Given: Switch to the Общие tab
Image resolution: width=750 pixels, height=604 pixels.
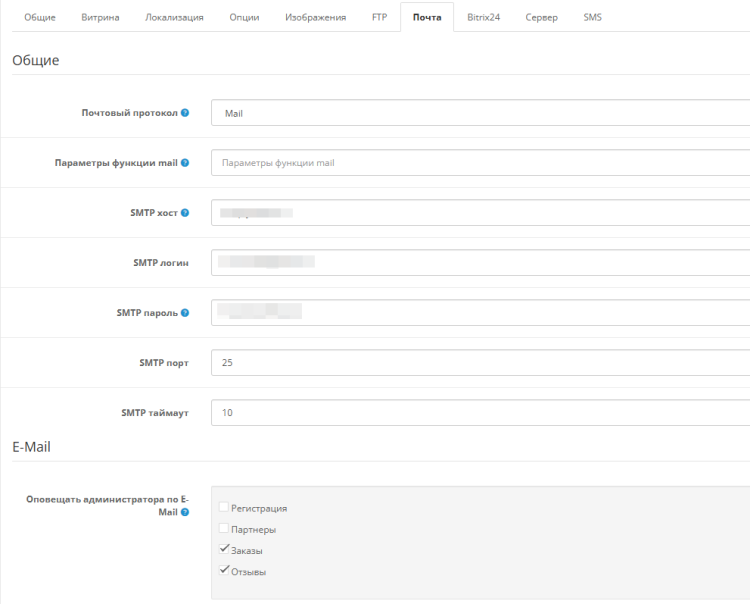Looking at the screenshot, I should tap(40, 17).
